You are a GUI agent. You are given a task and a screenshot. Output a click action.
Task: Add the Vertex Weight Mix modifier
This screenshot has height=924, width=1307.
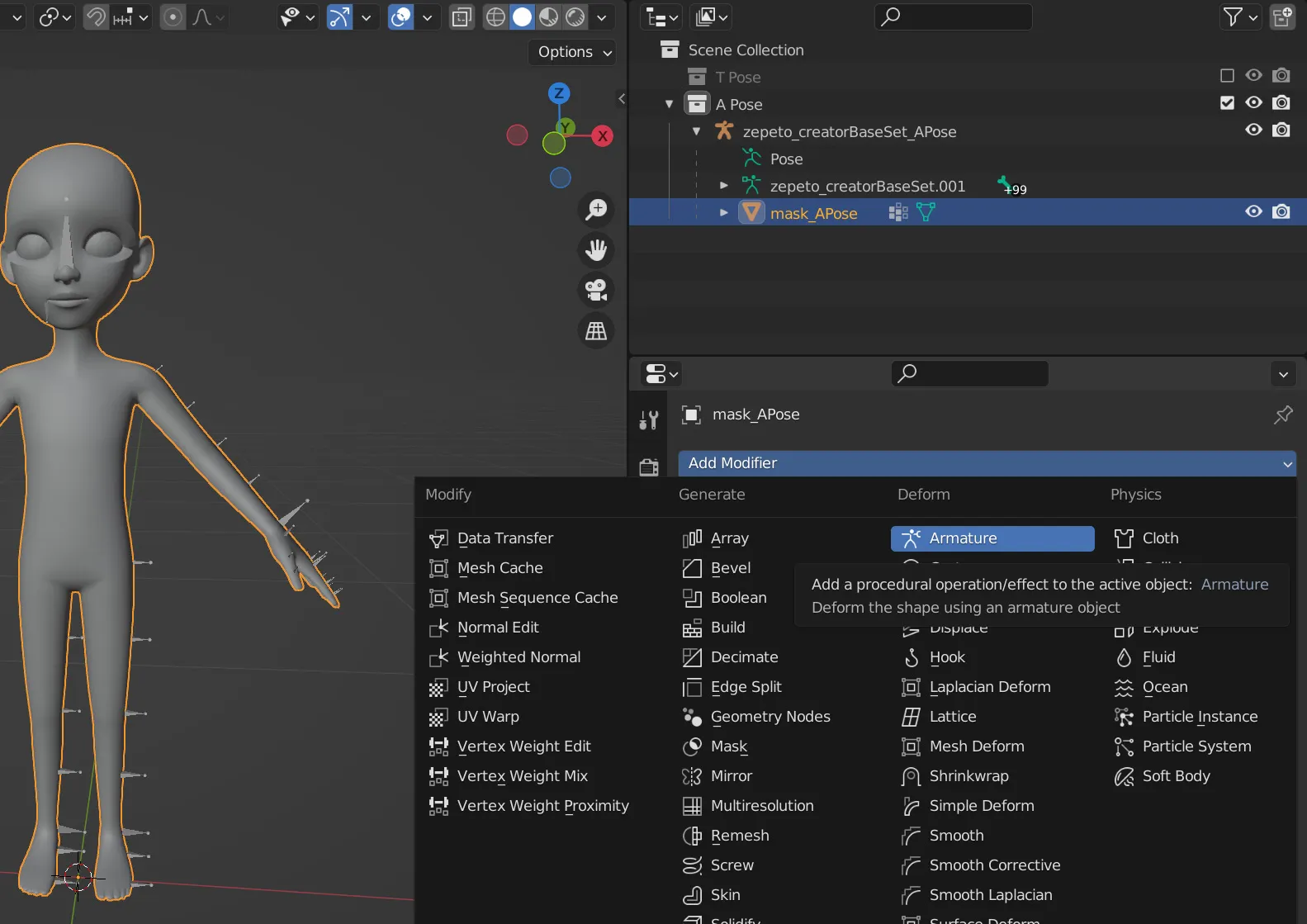tap(509, 776)
